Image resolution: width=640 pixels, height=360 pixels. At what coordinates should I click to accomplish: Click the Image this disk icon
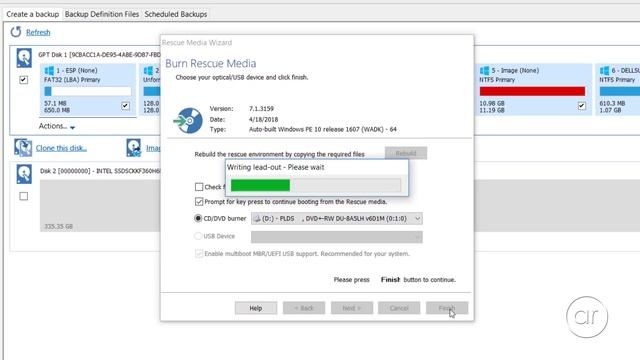(133, 148)
